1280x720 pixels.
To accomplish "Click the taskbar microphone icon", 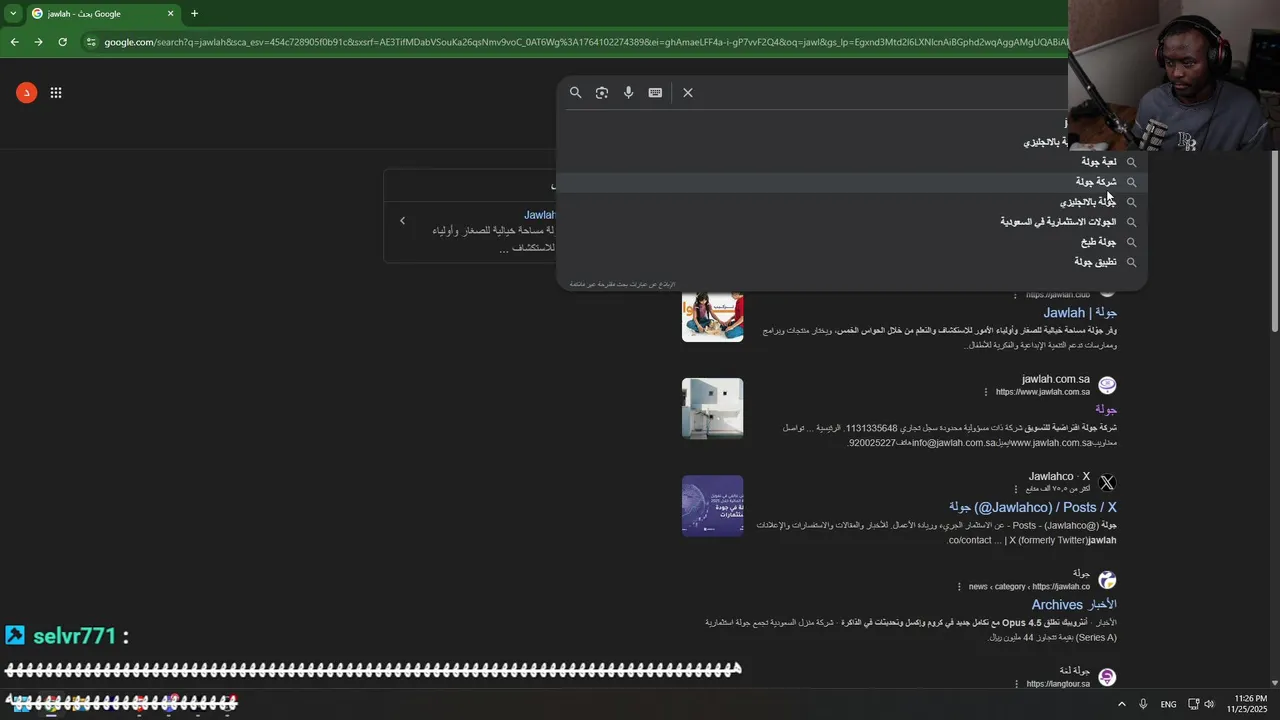I will coord(1143,704).
